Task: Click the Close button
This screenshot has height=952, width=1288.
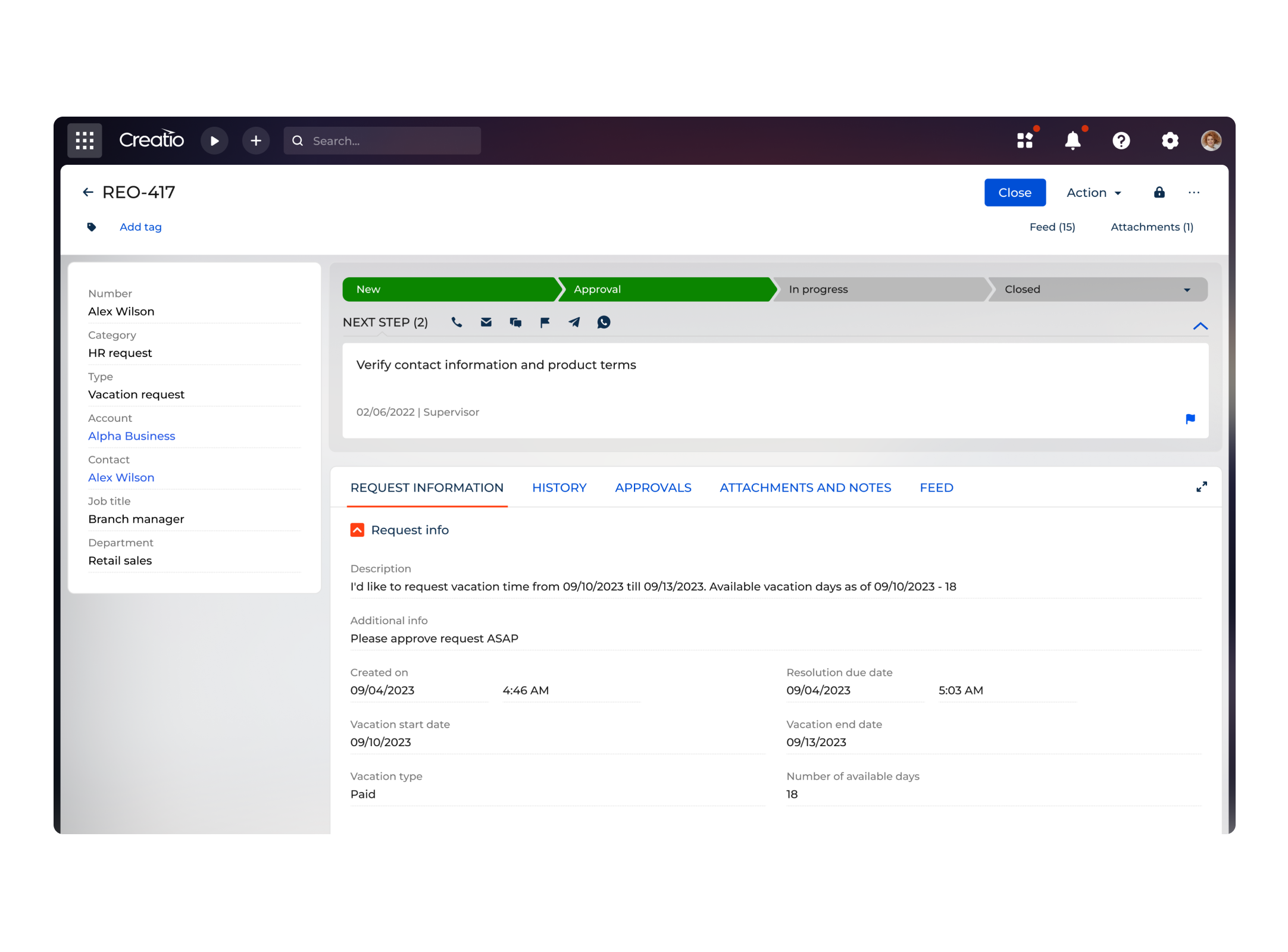Action: (x=1015, y=192)
